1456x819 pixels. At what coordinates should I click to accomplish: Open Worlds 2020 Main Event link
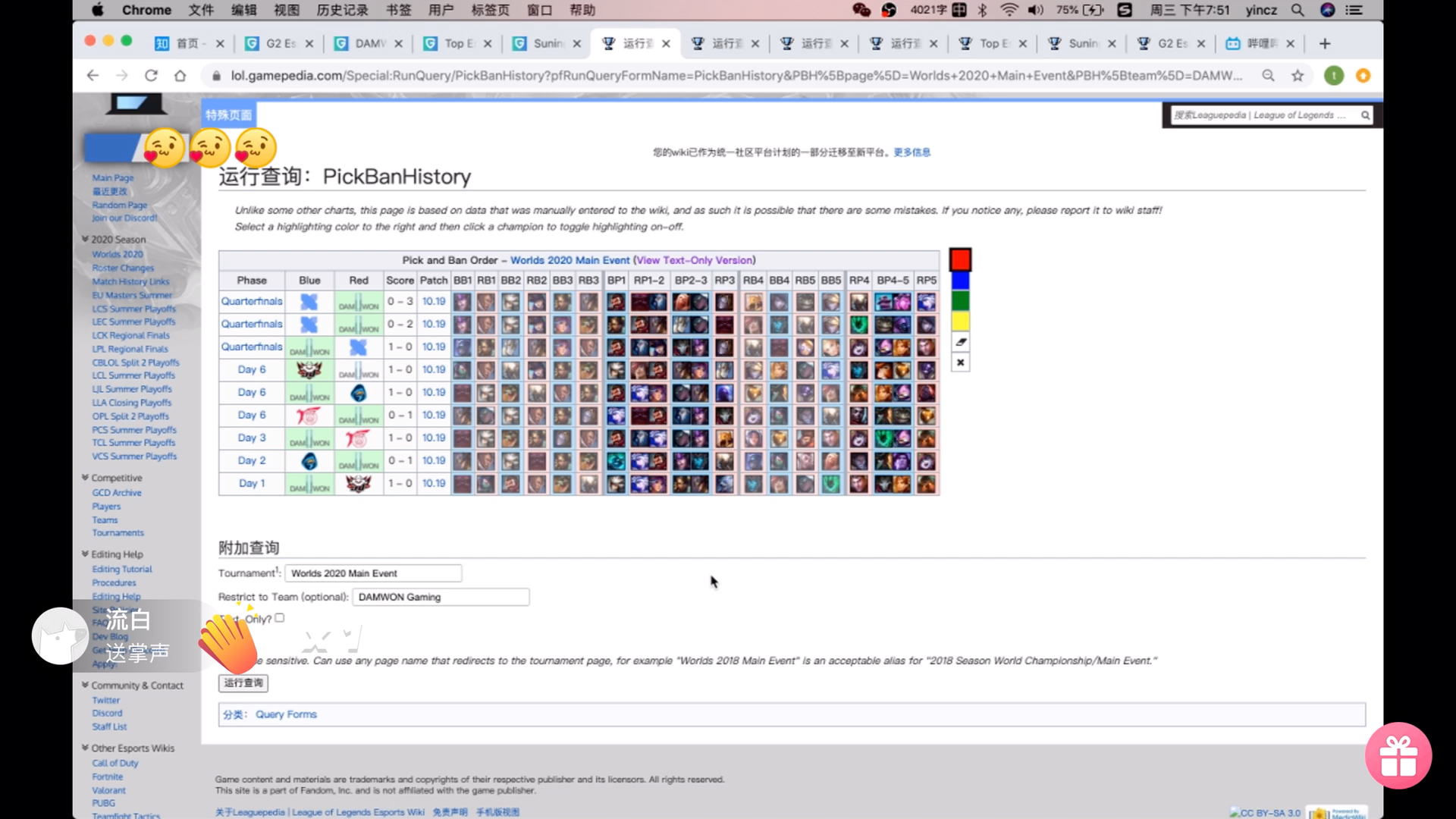click(570, 260)
